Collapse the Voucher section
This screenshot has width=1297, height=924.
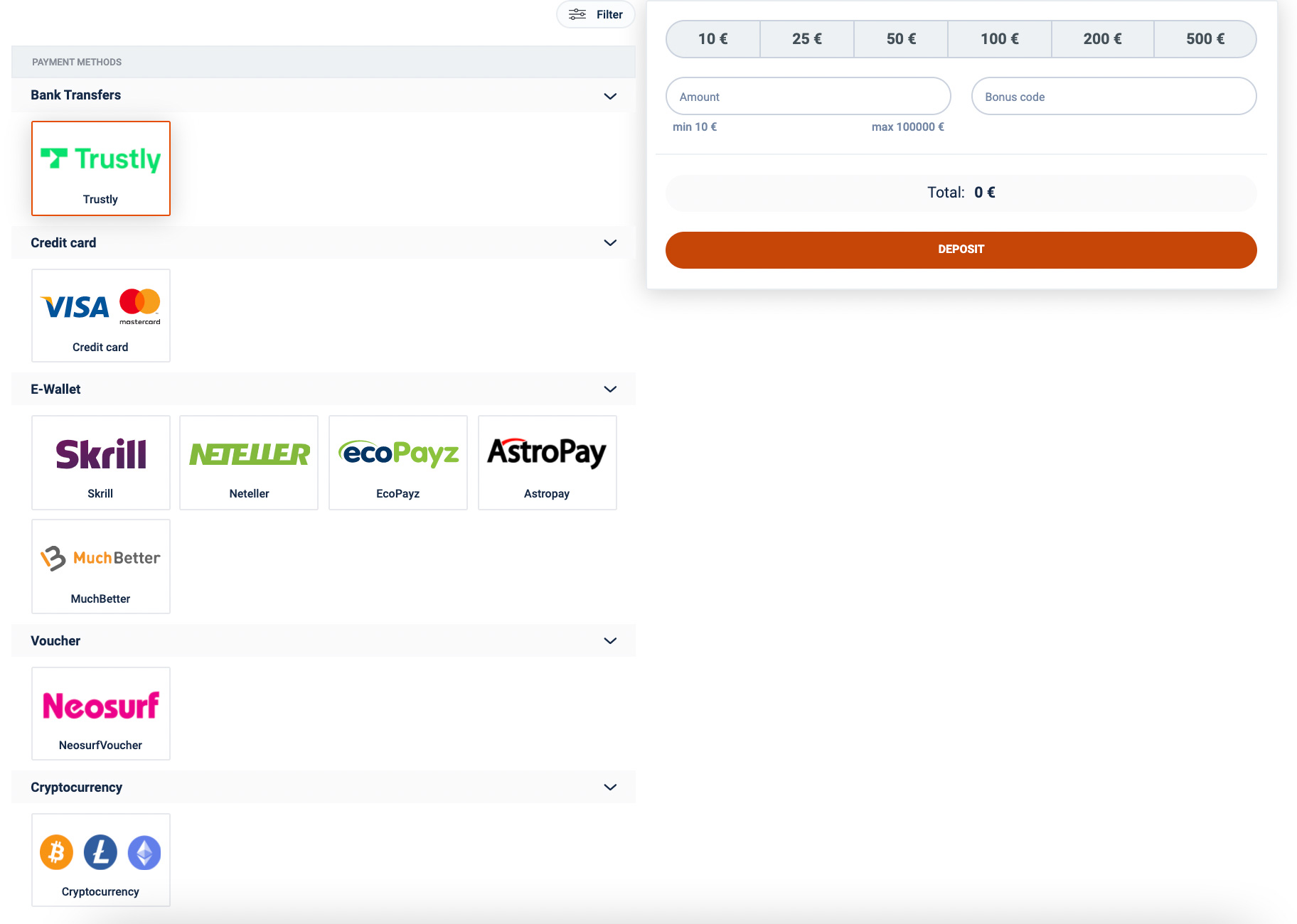click(x=610, y=640)
